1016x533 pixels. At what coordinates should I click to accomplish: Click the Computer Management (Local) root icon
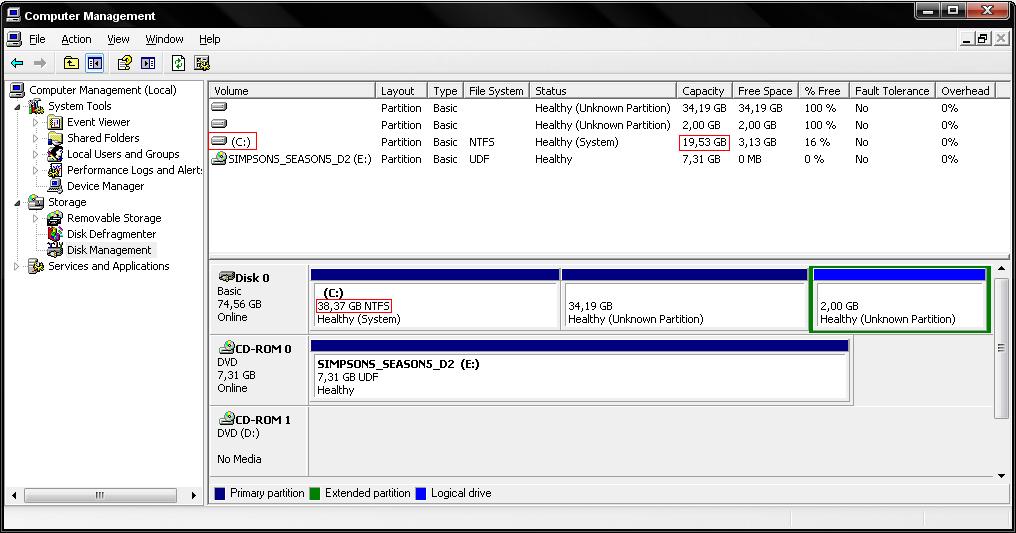point(17,90)
